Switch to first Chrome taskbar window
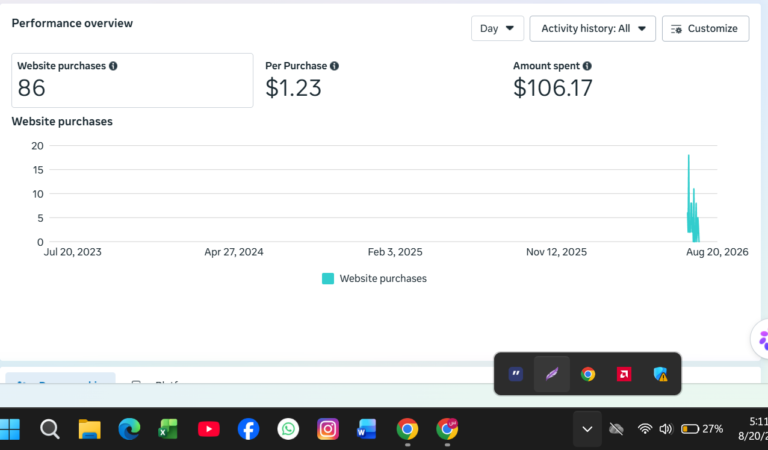This screenshot has width=768, height=450. 407,429
